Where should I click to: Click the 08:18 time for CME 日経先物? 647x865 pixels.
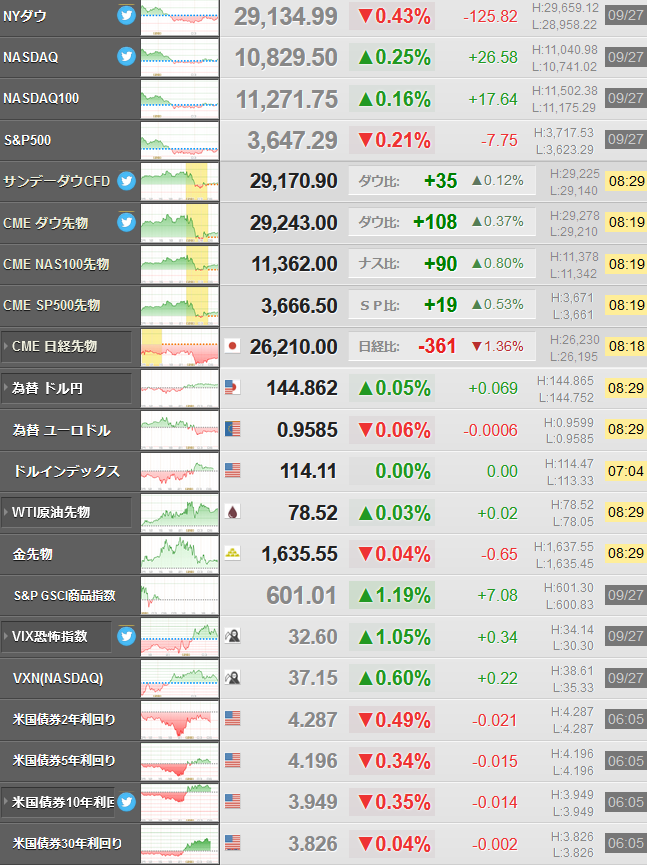pyautogui.click(x=625, y=346)
